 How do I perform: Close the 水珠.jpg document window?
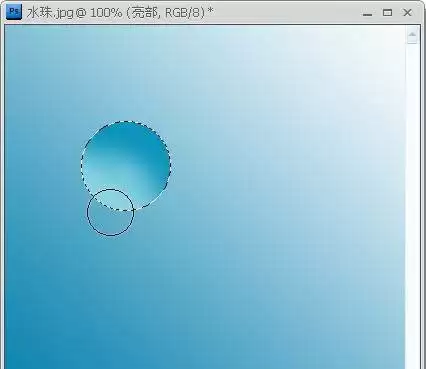[x=407, y=13]
